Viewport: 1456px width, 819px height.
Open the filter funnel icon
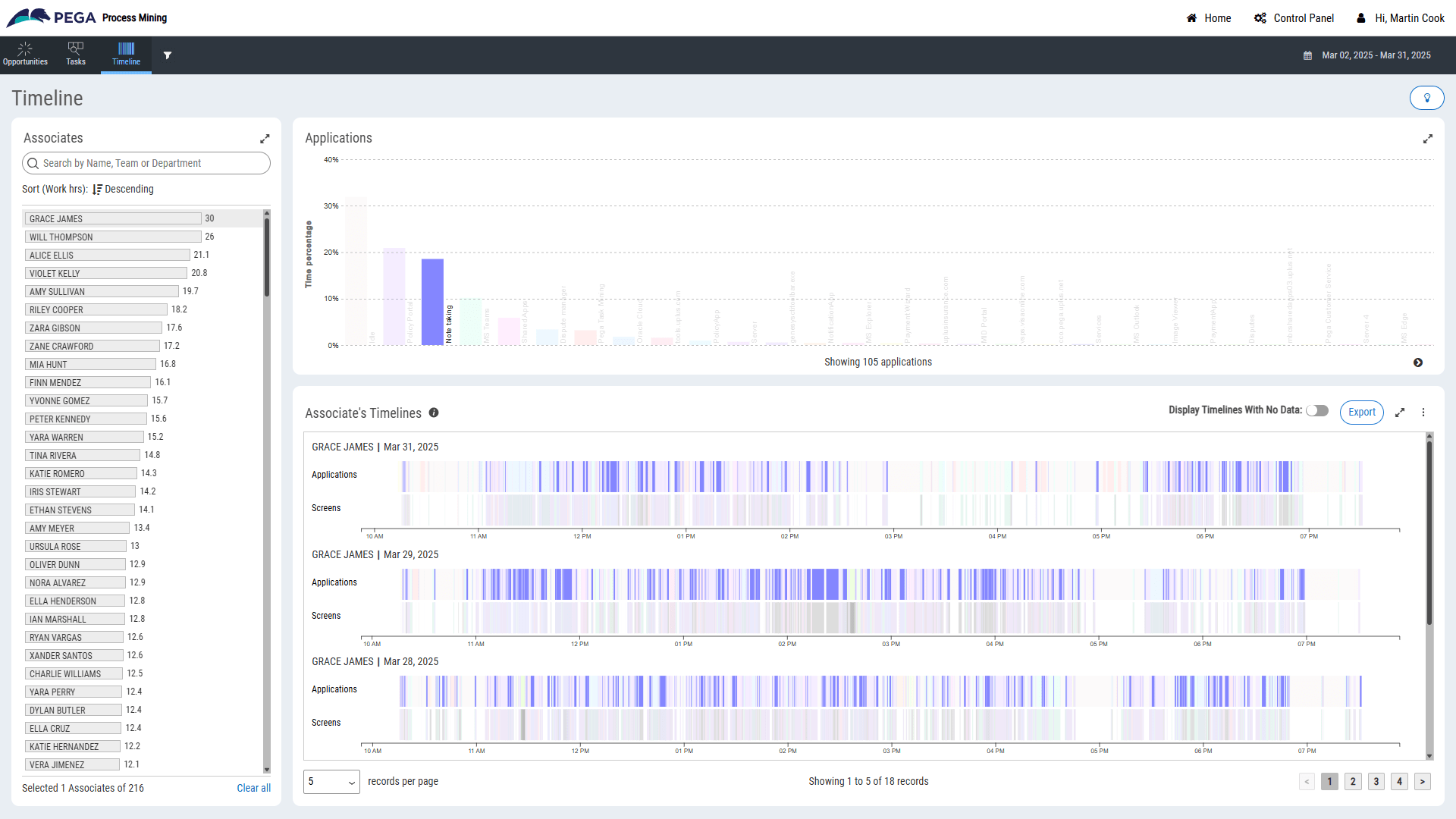tap(168, 55)
